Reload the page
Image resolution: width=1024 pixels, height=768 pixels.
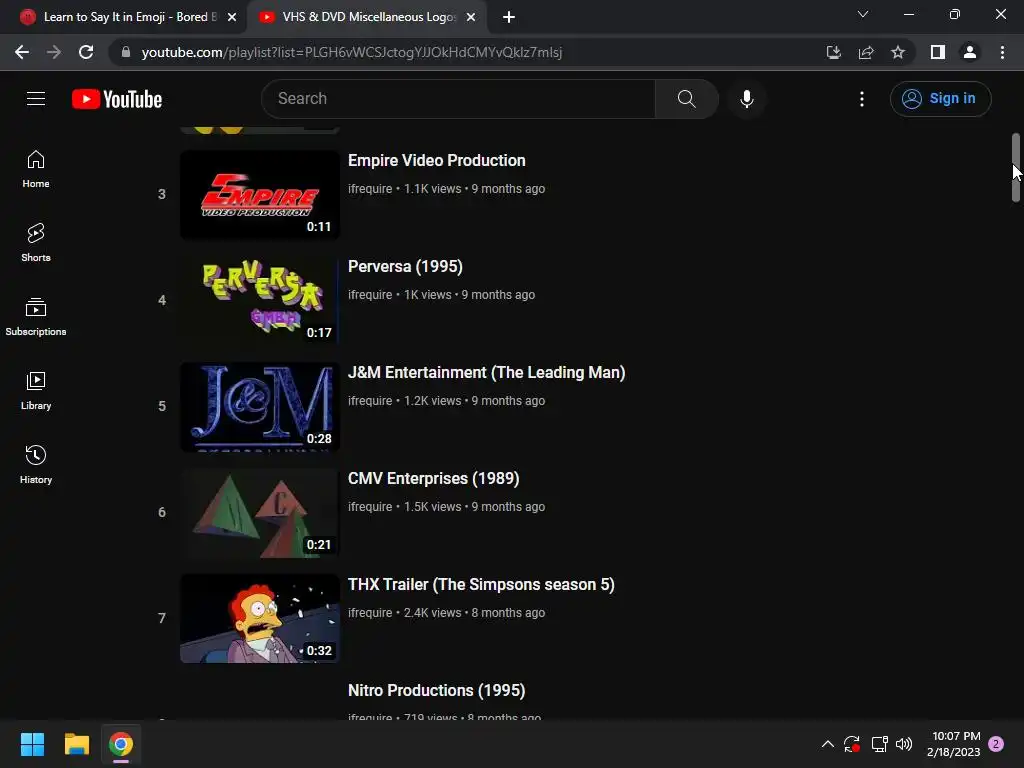pyautogui.click(x=86, y=52)
